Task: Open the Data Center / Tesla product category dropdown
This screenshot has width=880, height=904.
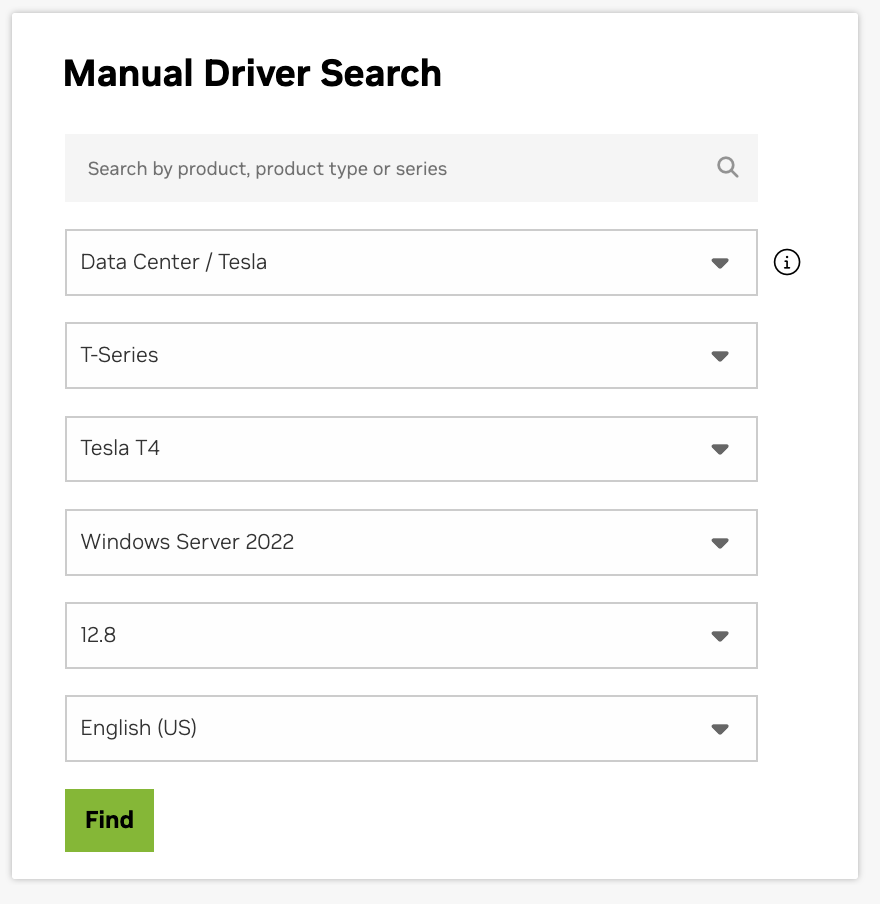Action: (x=410, y=263)
